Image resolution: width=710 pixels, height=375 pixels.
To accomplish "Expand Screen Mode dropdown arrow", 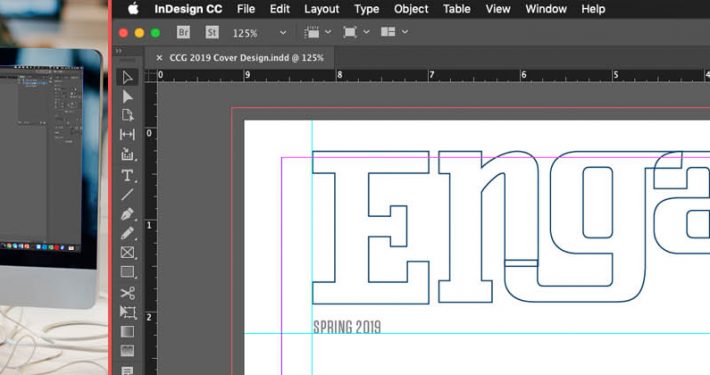I will [x=366, y=32].
